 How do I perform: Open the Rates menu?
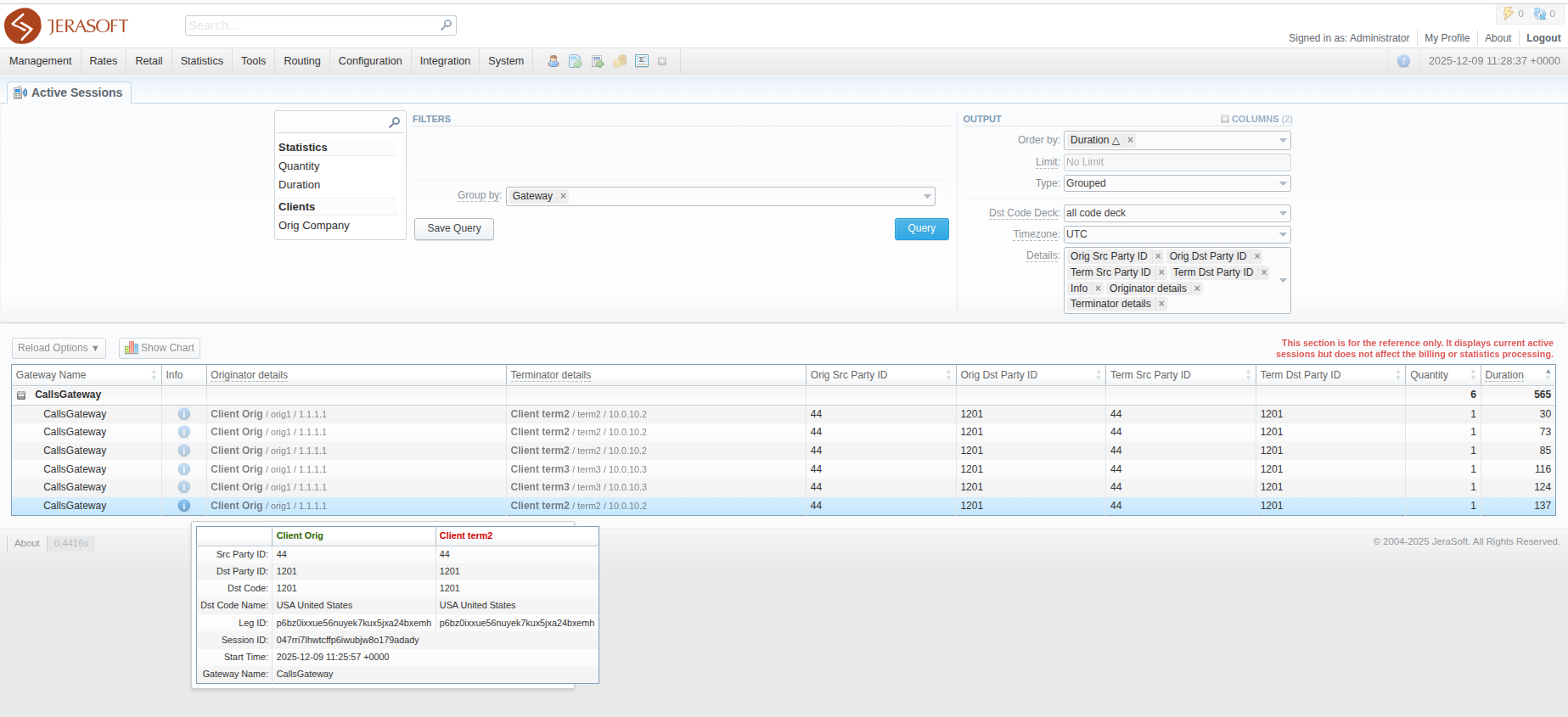pyautogui.click(x=104, y=61)
